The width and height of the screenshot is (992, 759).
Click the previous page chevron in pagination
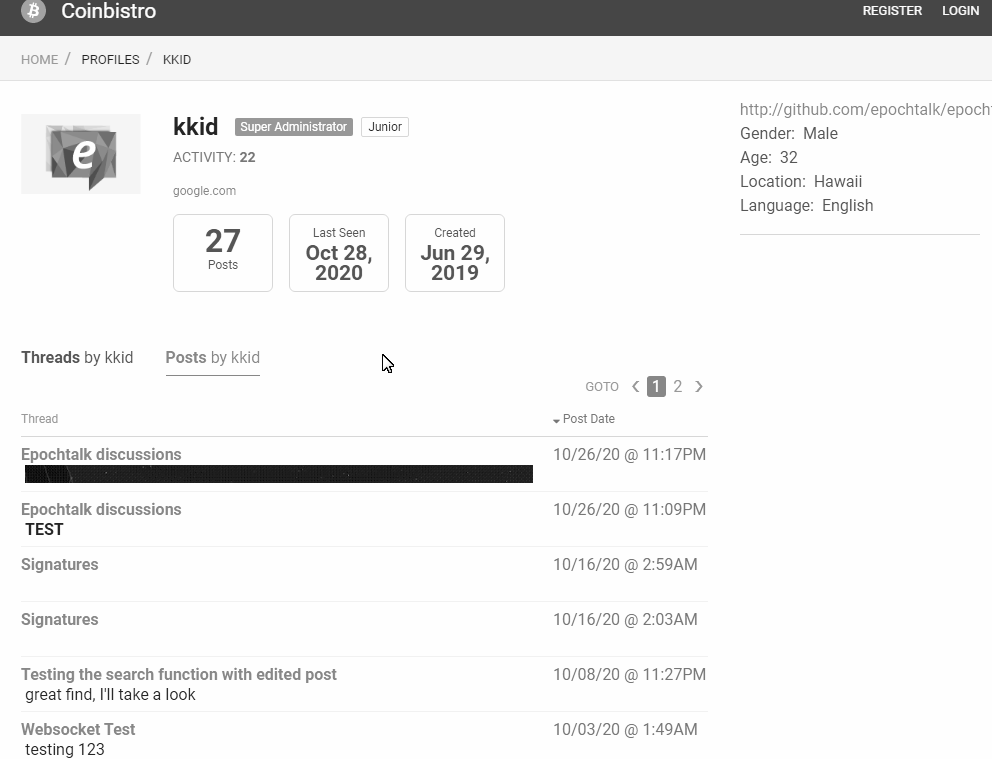click(x=635, y=386)
